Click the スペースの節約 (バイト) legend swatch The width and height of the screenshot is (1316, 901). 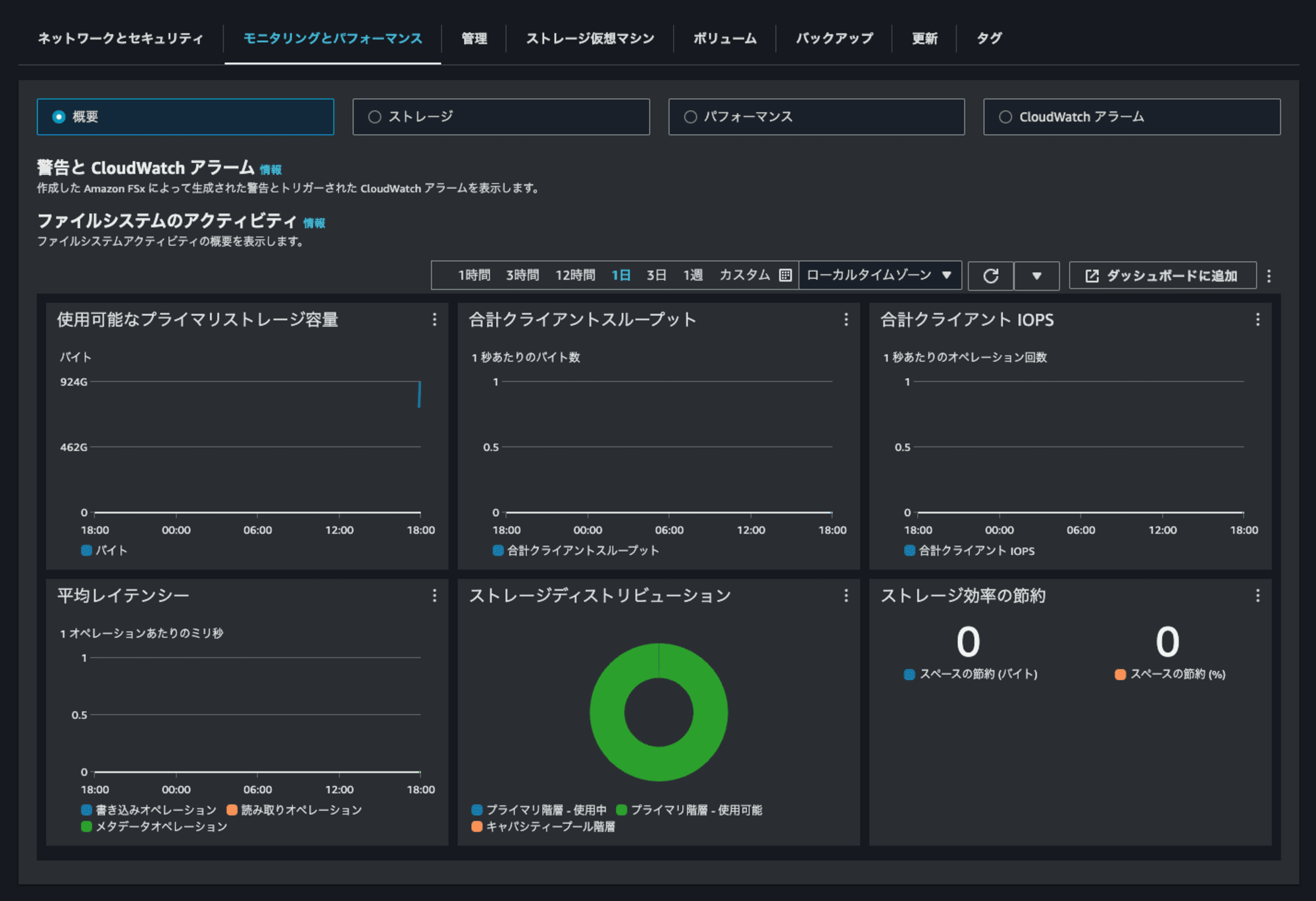tap(909, 674)
